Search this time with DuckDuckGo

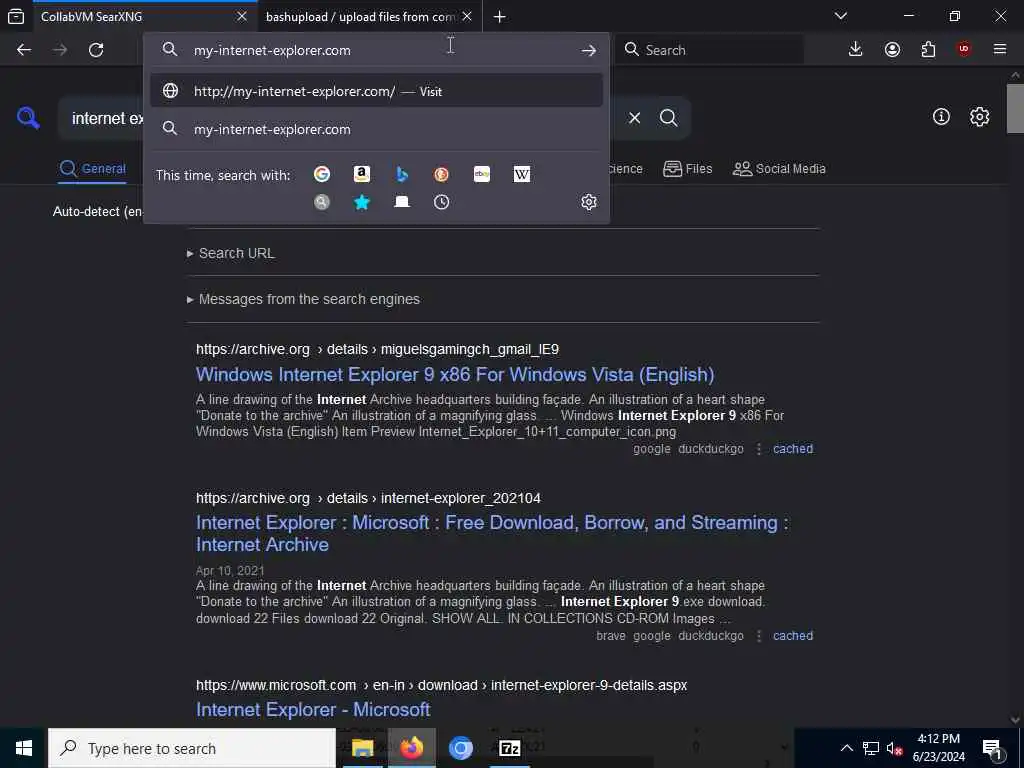(441, 174)
